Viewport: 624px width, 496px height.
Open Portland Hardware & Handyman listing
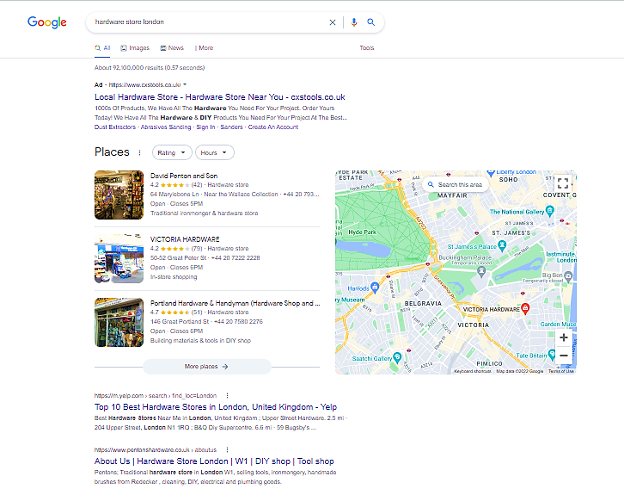[235, 303]
